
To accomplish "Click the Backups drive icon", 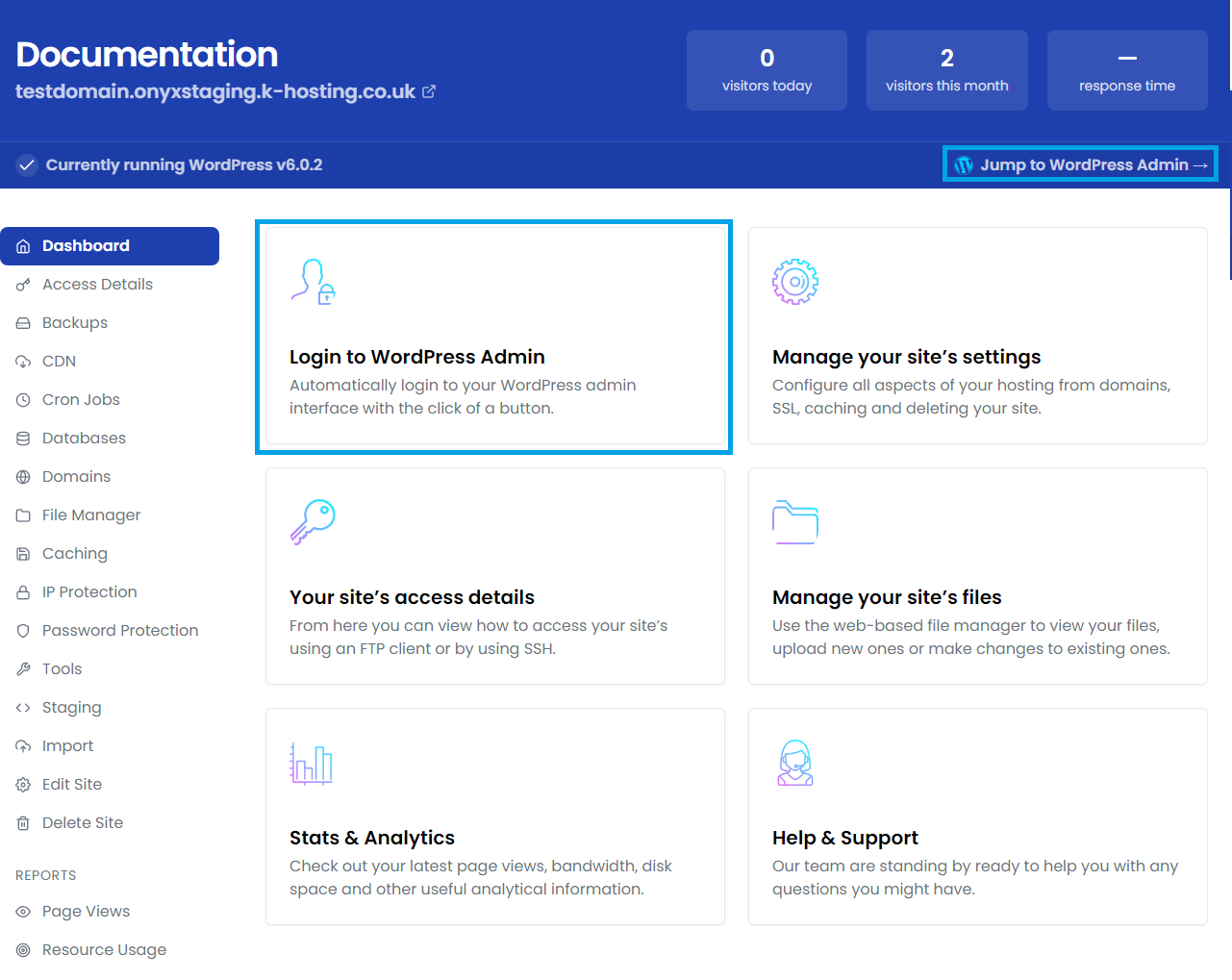I will pos(23,323).
